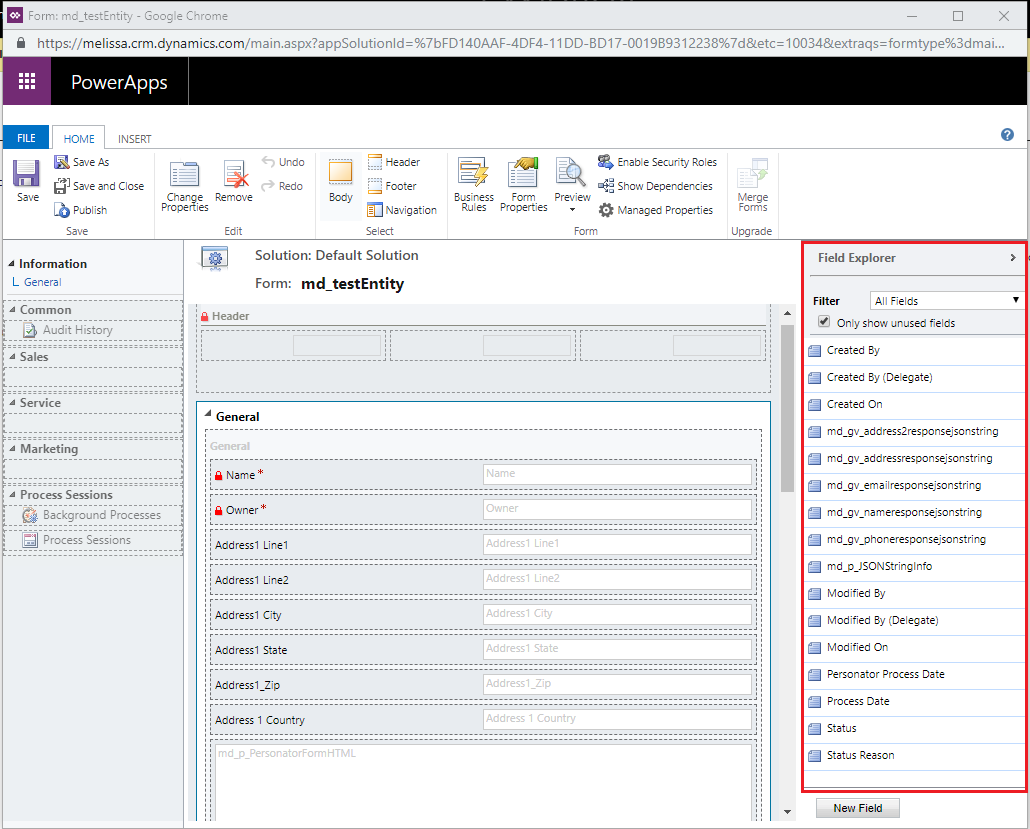Open the FILE menu tab
1030x829 pixels.
[26, 138]
